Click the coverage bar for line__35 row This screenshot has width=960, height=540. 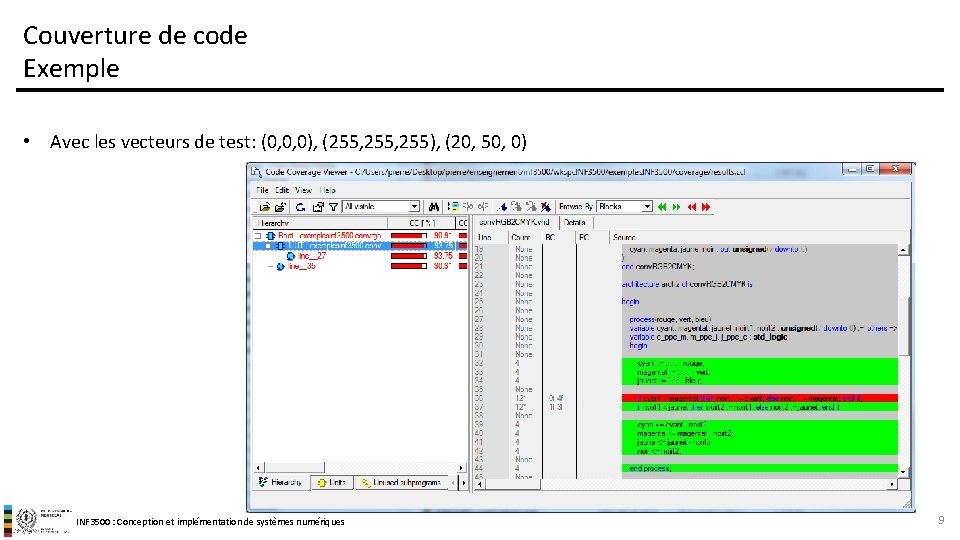[x=409, y=266]
